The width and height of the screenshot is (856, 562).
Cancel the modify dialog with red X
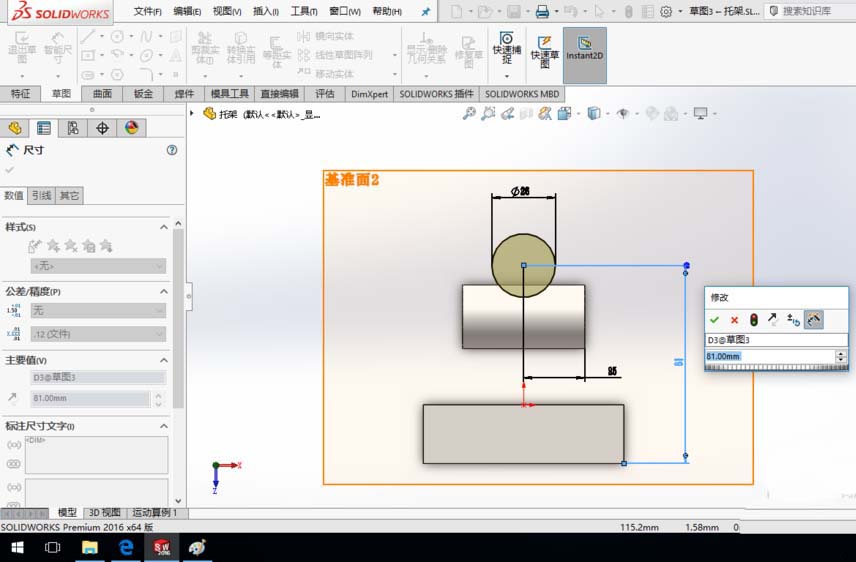[734, 320]
